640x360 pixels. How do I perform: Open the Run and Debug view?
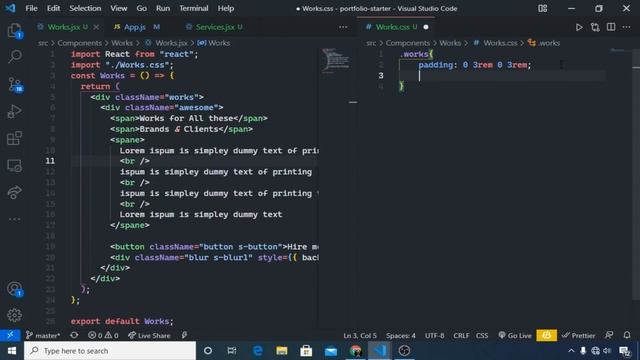(x=15, y=111)
